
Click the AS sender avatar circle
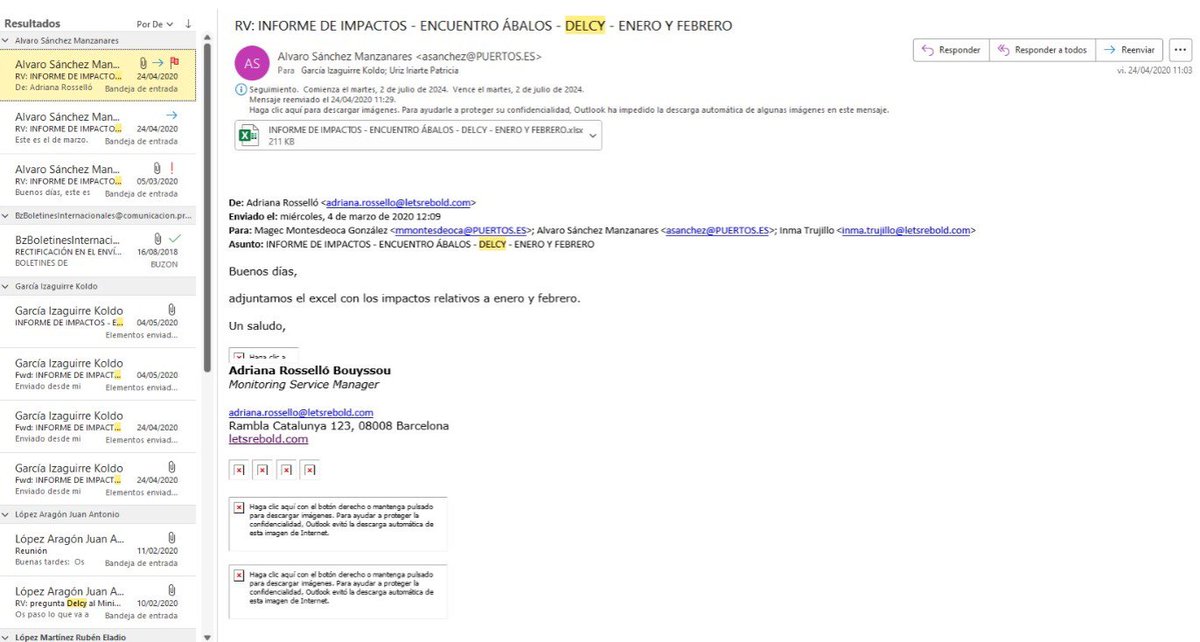pos(252,63)
